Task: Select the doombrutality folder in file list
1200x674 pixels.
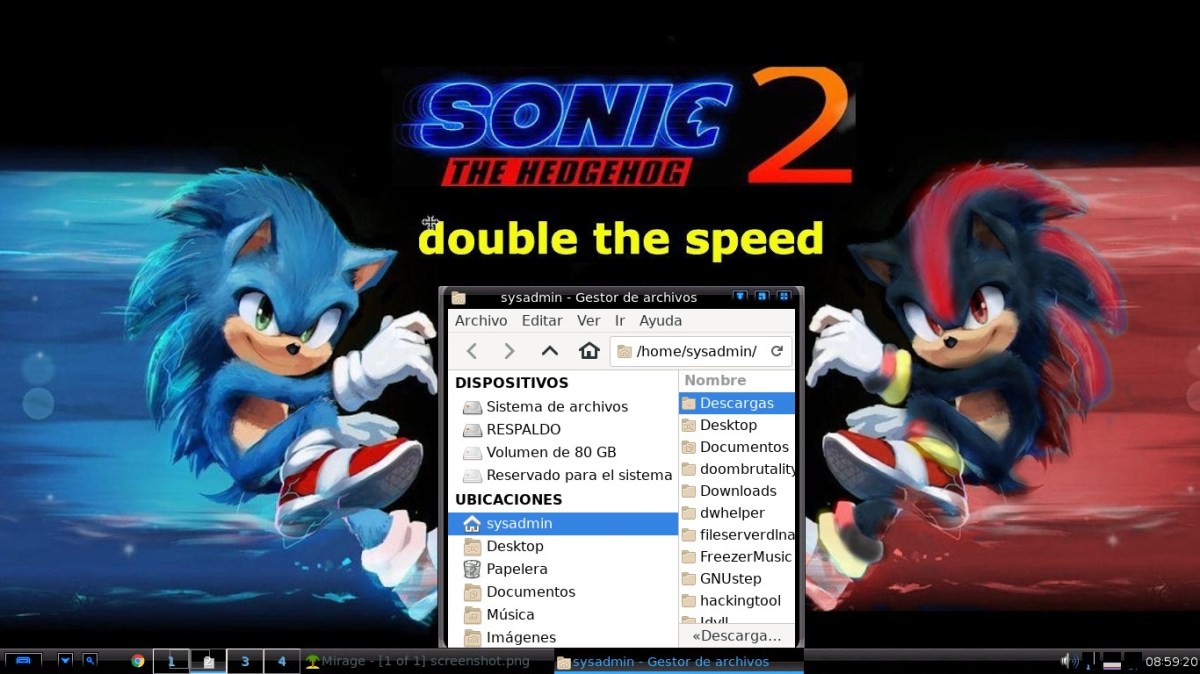Action: click(x=746, y=469)
